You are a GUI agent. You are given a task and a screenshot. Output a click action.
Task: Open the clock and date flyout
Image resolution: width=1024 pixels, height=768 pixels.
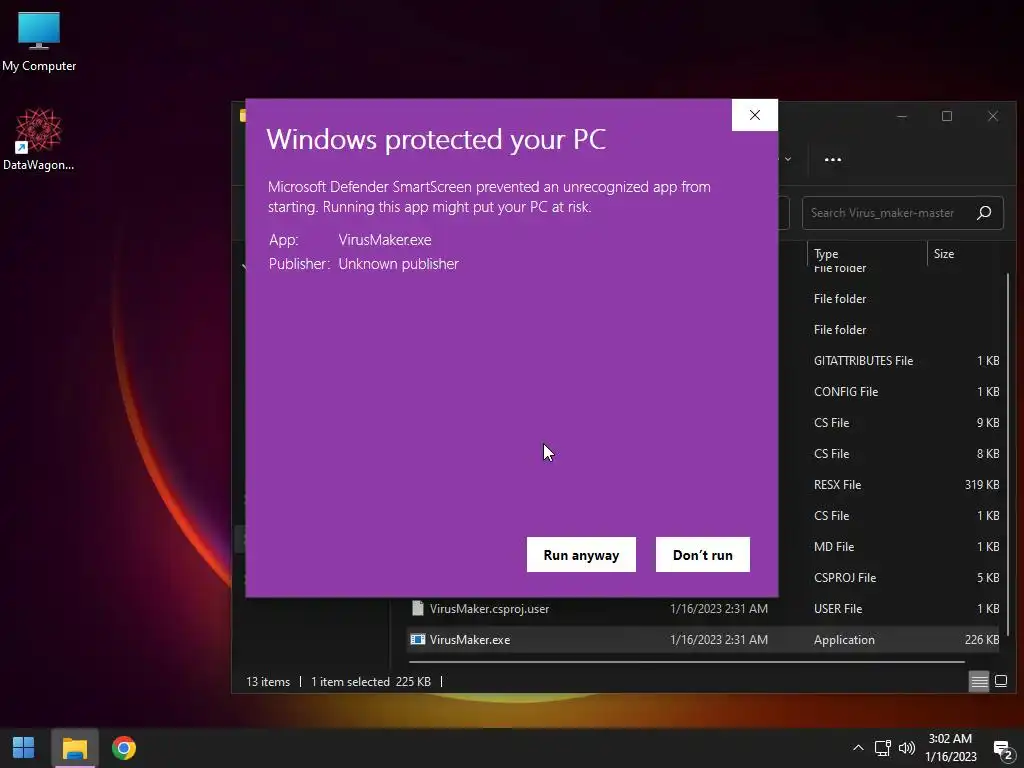950,748
